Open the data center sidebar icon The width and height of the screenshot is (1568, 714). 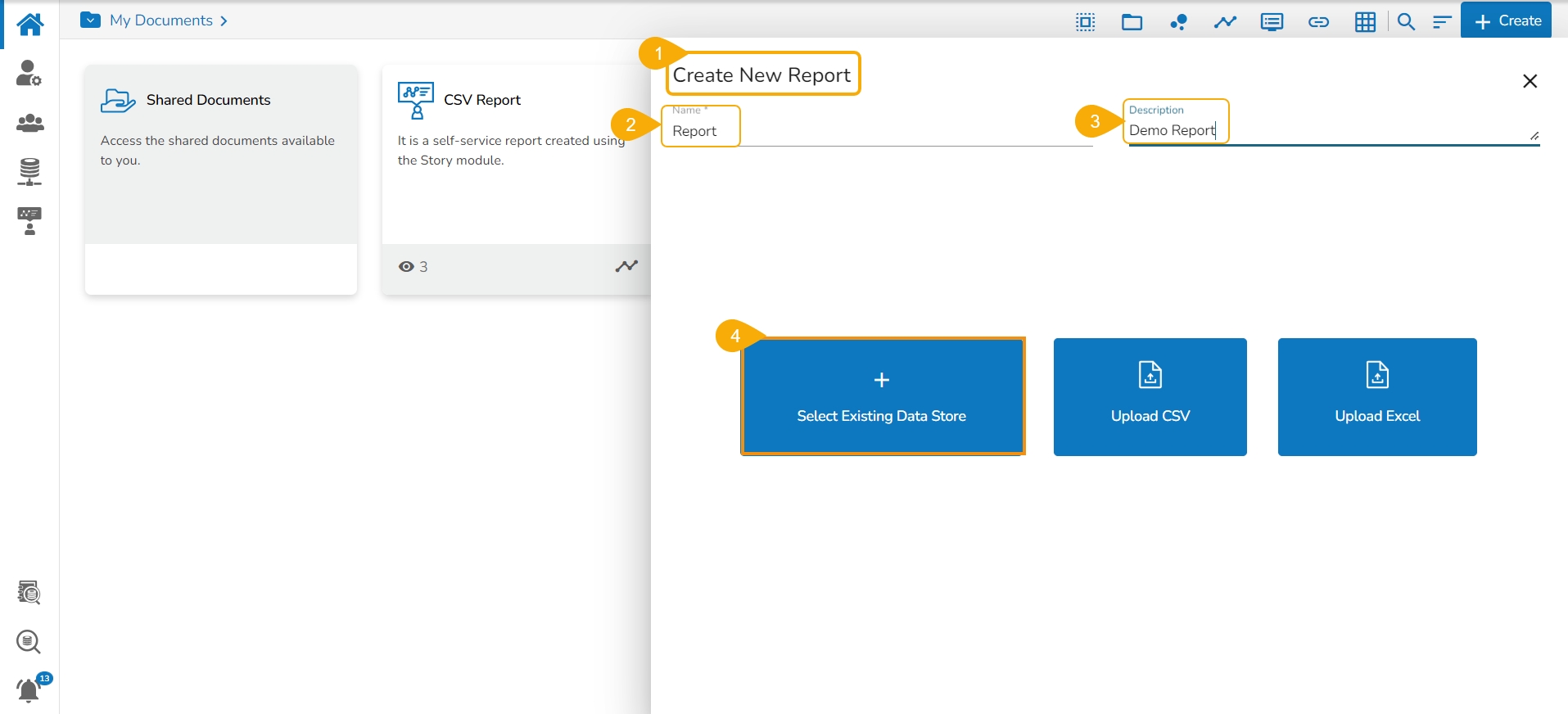tap(29, 172)
